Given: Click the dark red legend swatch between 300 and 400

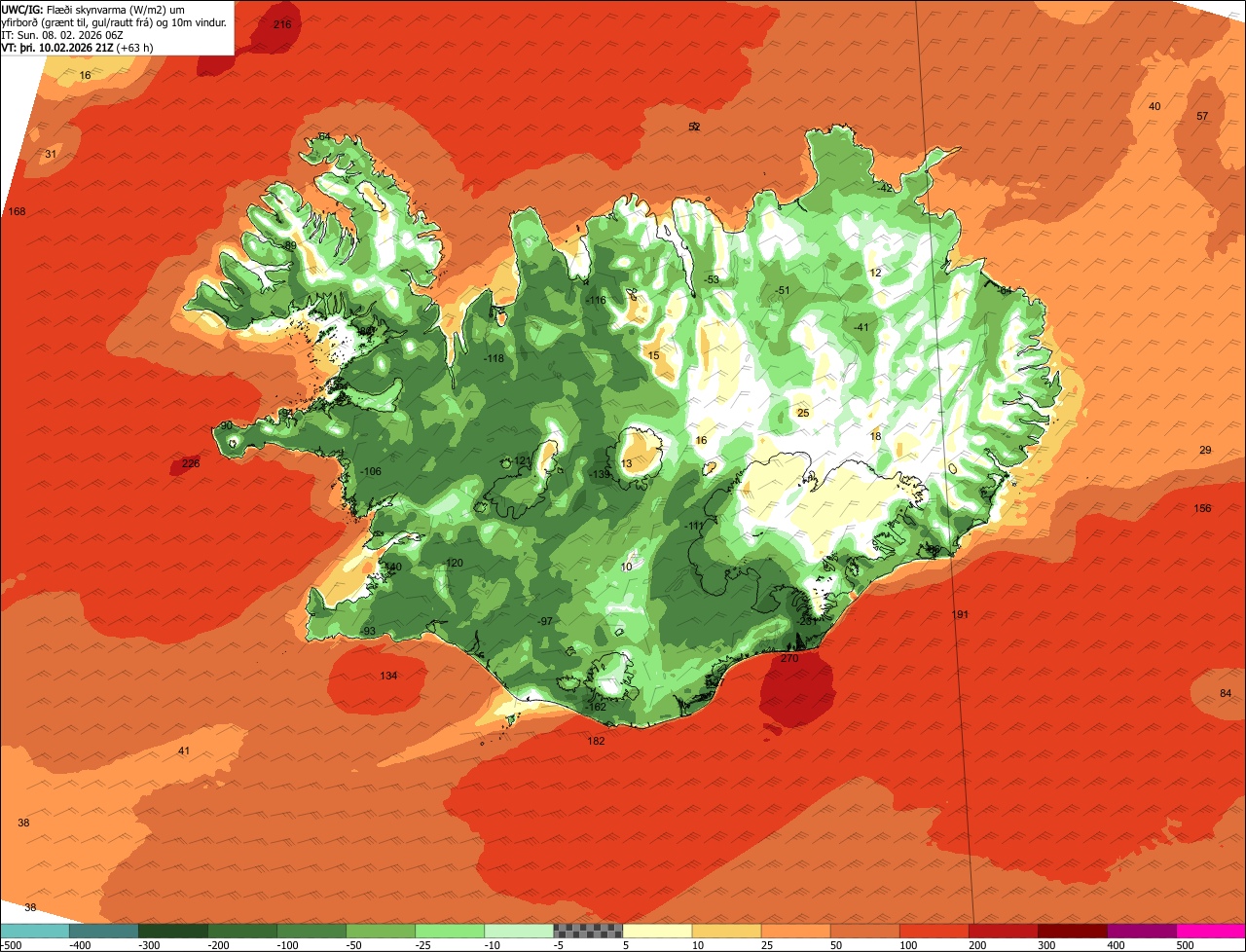Looking at the screenshot, I should click(x=1072, y=931).
